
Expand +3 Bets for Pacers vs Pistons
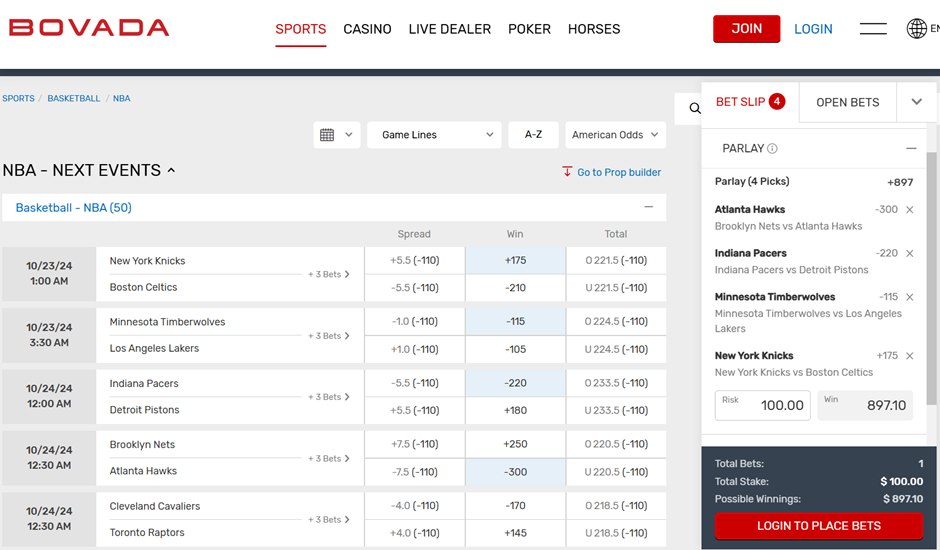pos(329,397)
